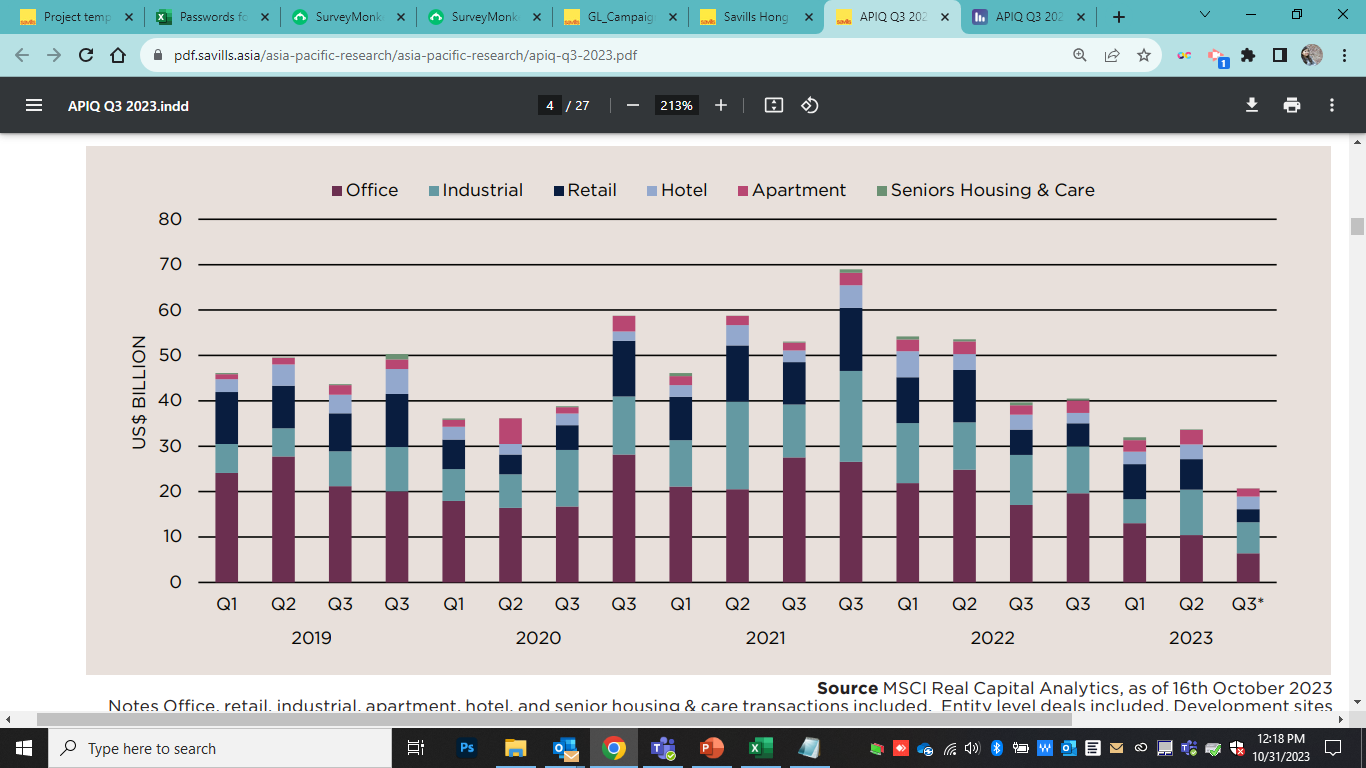Rotate the PDF counterclockwise
1366x768 pixels.
coord(809,105)
